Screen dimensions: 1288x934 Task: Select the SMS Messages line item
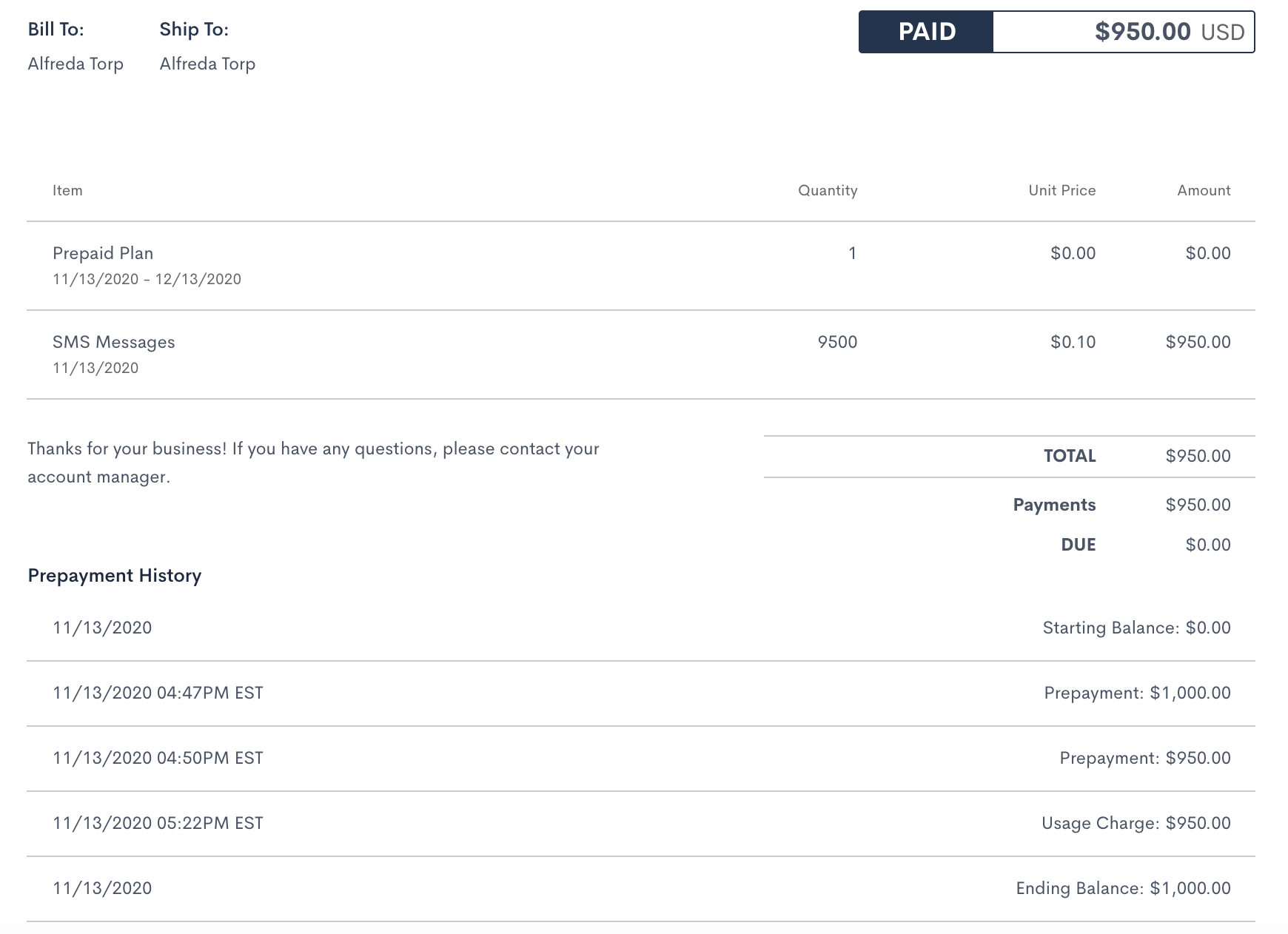coord(113,342)
